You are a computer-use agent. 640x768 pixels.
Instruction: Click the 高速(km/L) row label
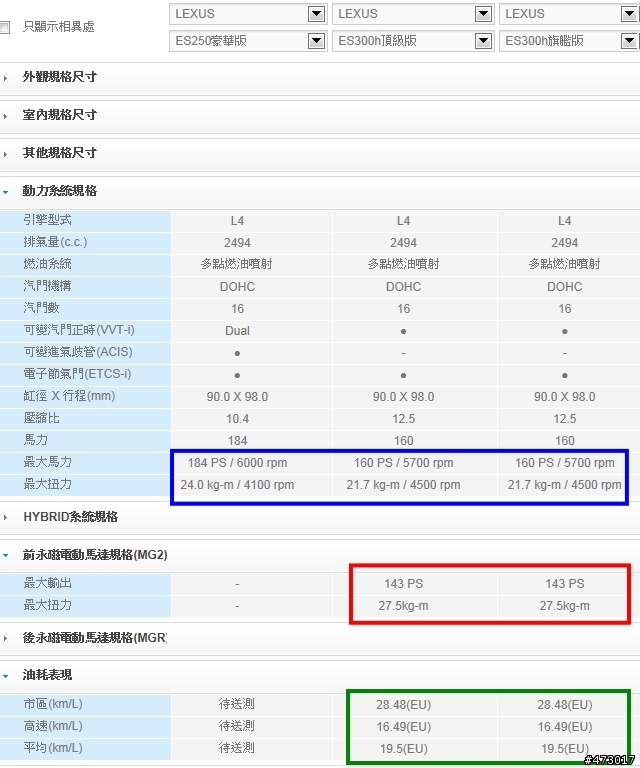(x=53, y=726)
